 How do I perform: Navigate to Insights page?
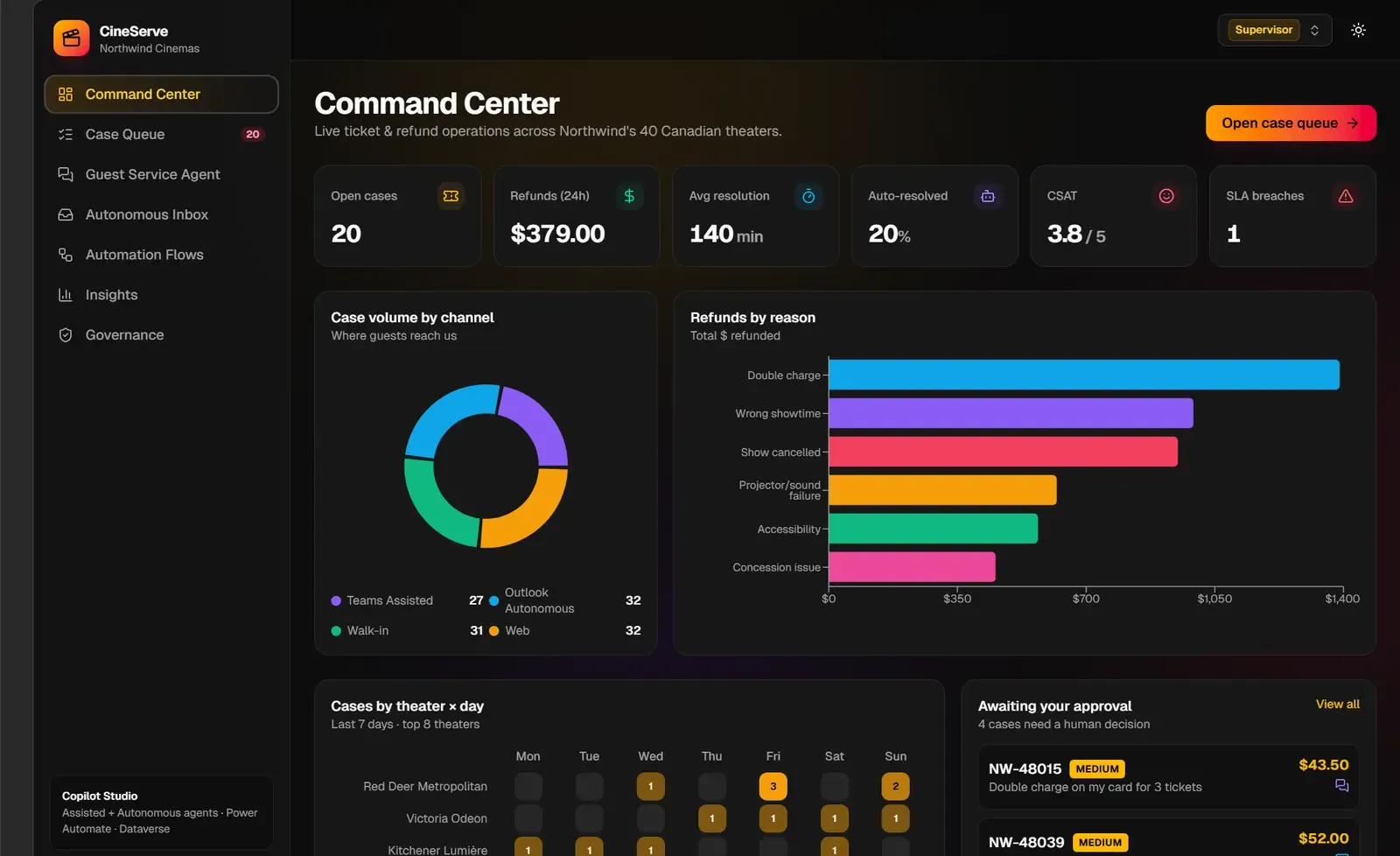coord(161,295)
